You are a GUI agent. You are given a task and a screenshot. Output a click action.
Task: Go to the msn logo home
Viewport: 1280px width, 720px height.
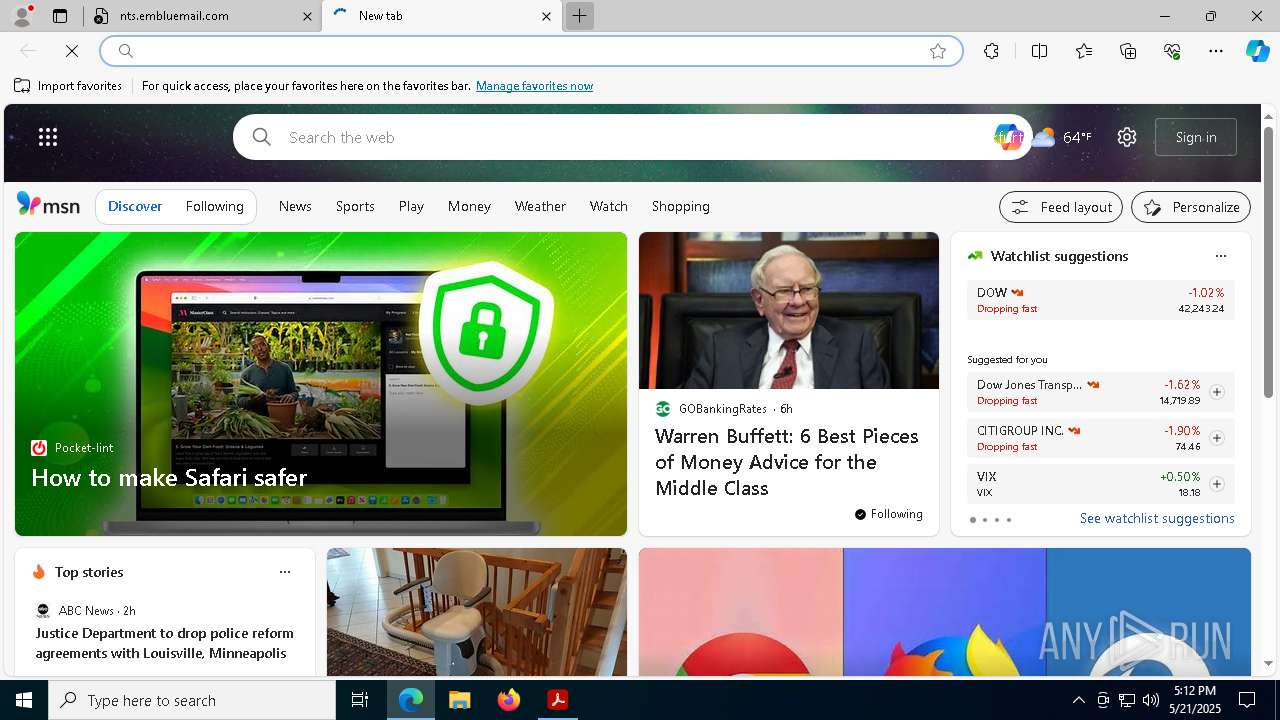click(x=48, y=205)
